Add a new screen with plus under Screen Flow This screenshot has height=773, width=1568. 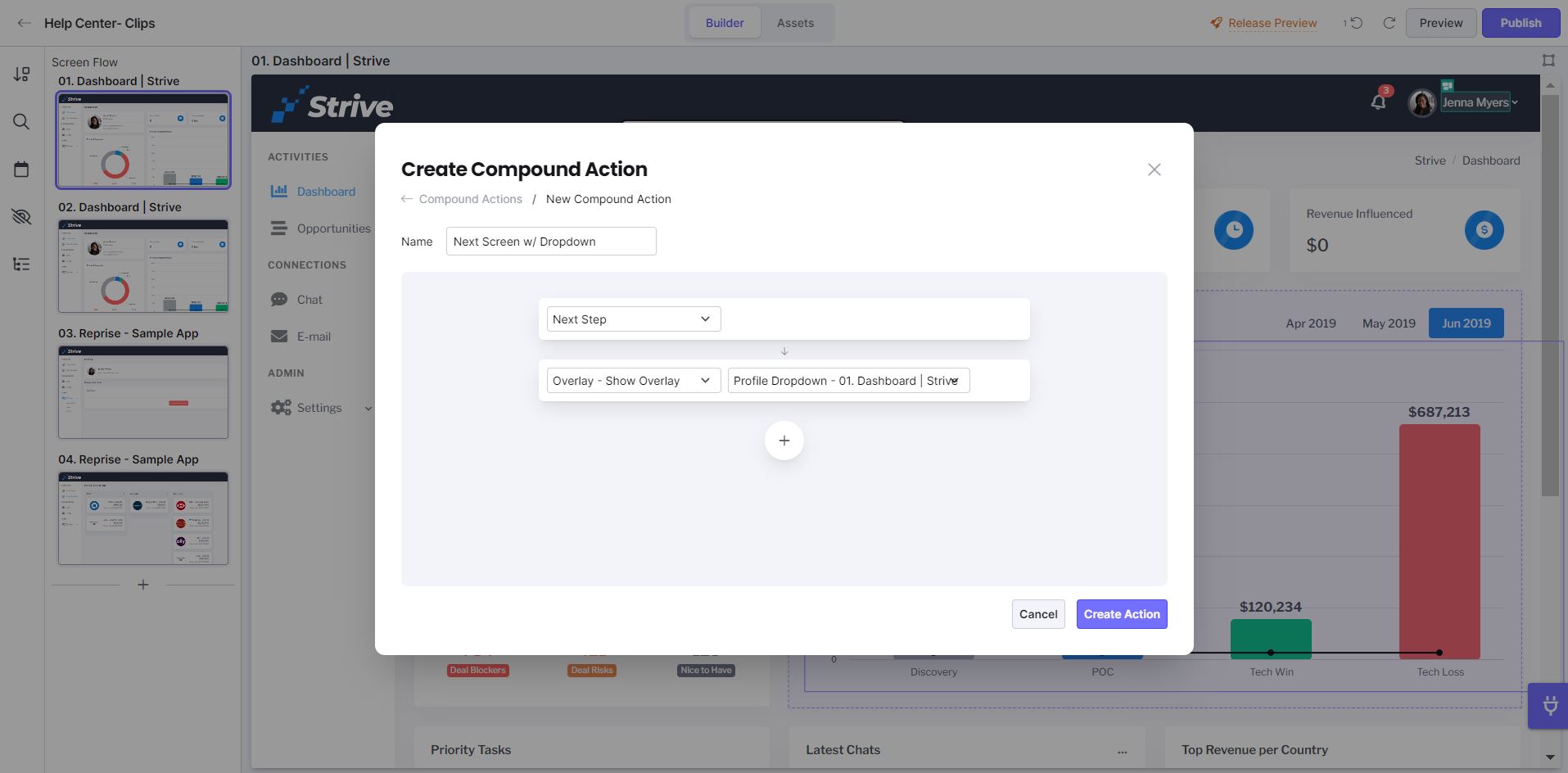(x=143, y=585)
